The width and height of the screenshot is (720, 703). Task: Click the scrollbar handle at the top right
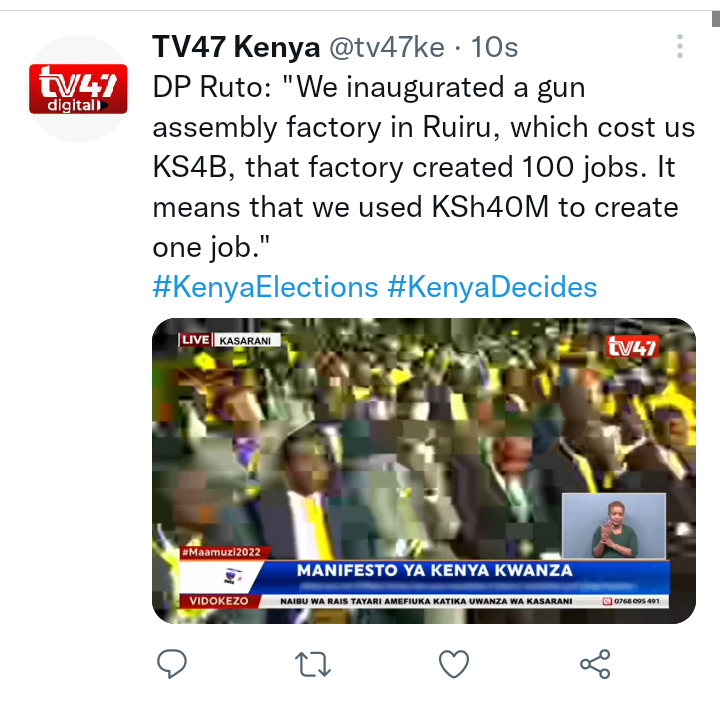click(716, 19)
